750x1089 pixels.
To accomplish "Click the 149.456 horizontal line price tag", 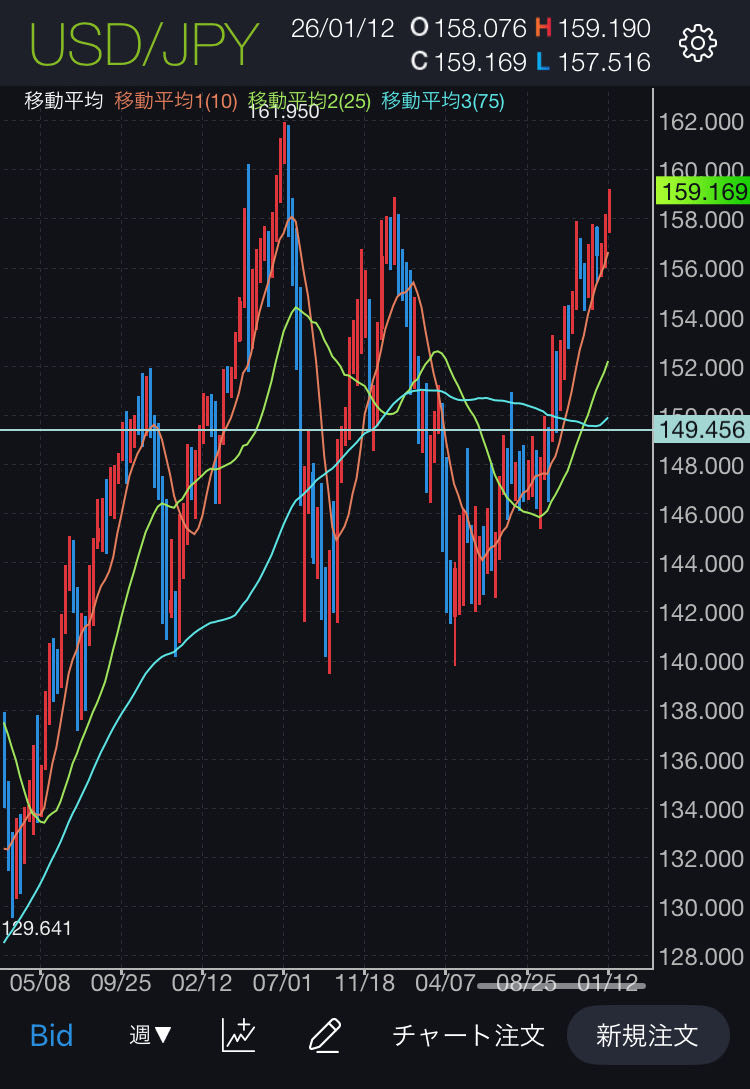I will [x=702, y=430].
